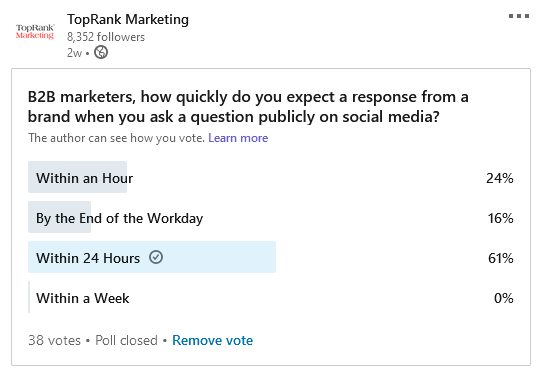Screen dimensions: 539x375
Task: Click the 8,352 followers text
Action: click(106, 37)
